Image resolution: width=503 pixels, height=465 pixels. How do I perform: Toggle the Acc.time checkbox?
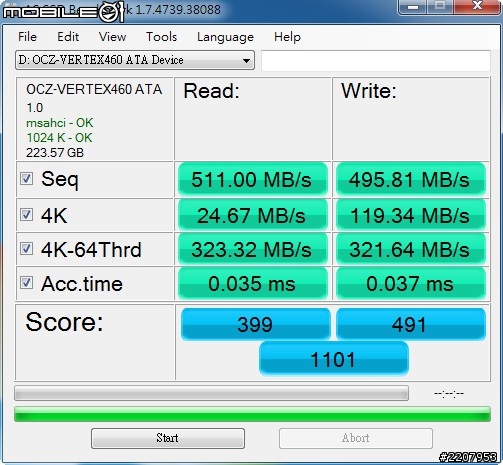click(26, 283)
